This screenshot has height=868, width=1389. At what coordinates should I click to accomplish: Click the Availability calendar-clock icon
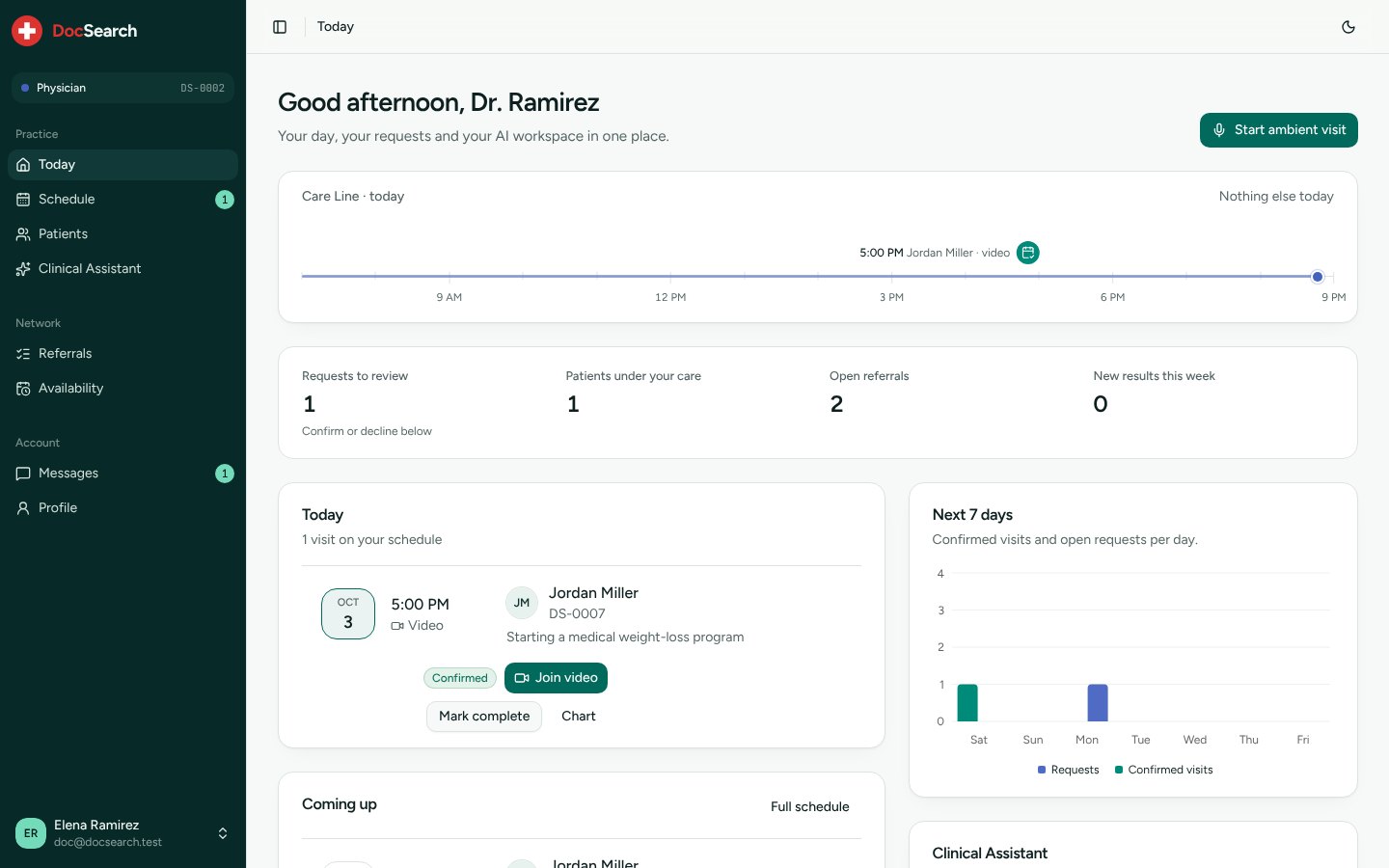coord(23,389)
